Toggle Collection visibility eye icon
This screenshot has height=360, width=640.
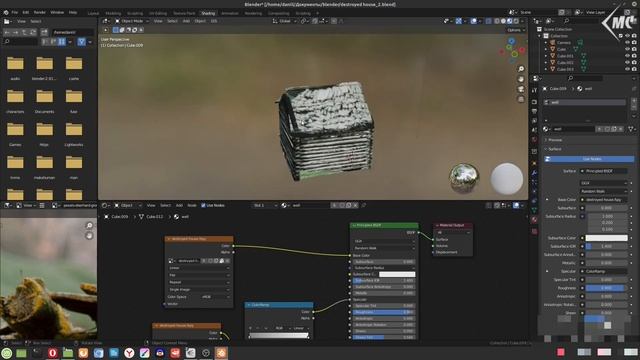click(x=627, y=36)
